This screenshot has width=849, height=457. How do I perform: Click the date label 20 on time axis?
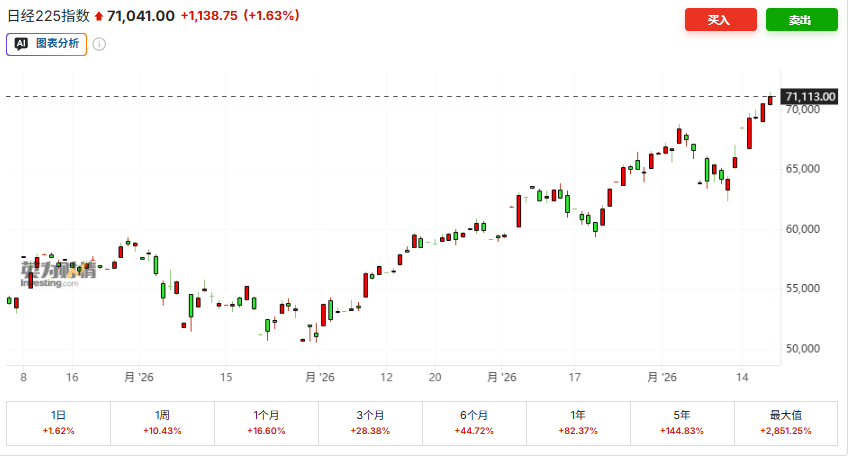(x=435, y=377)
